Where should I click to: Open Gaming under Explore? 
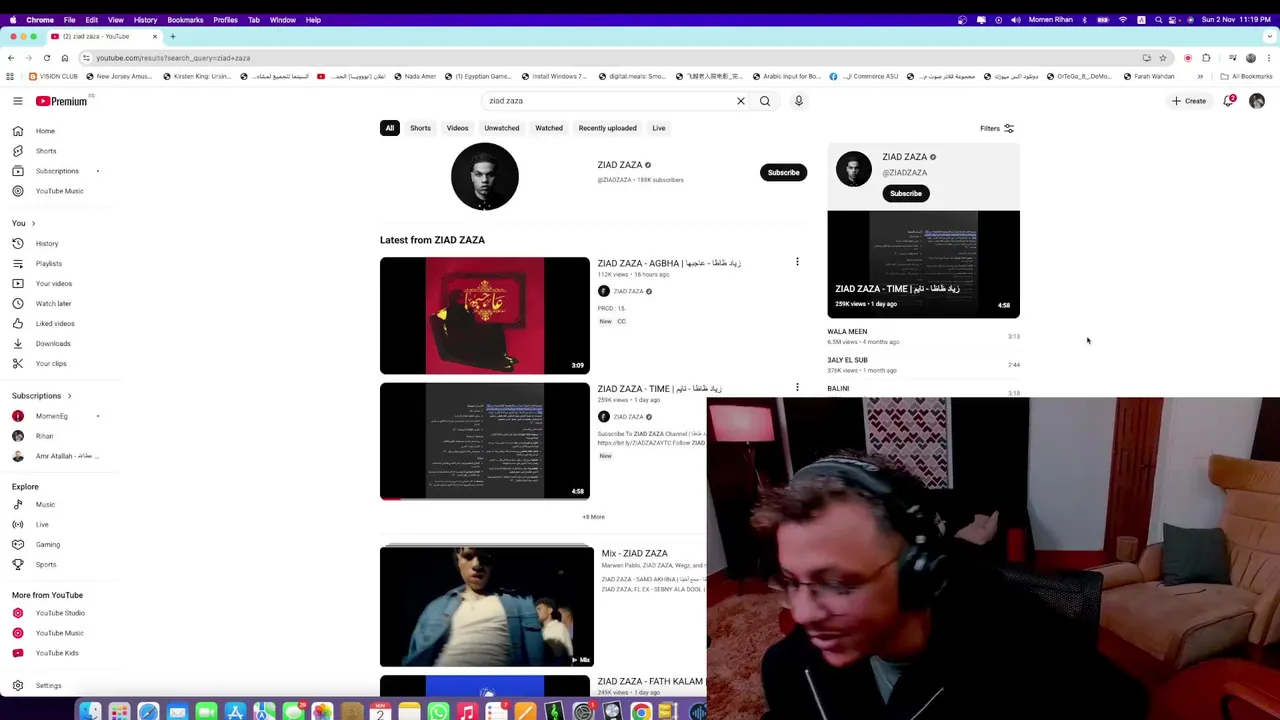47,544
